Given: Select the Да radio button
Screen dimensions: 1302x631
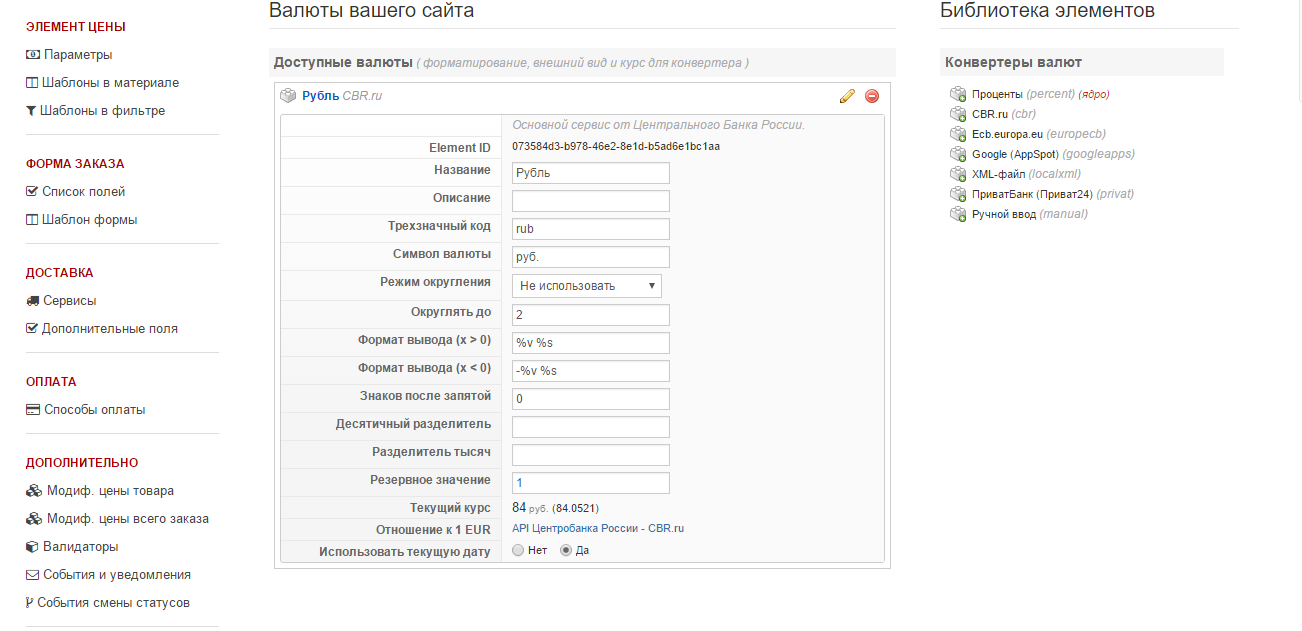Looking at the screenshot, I should click(x=566, y=551).
